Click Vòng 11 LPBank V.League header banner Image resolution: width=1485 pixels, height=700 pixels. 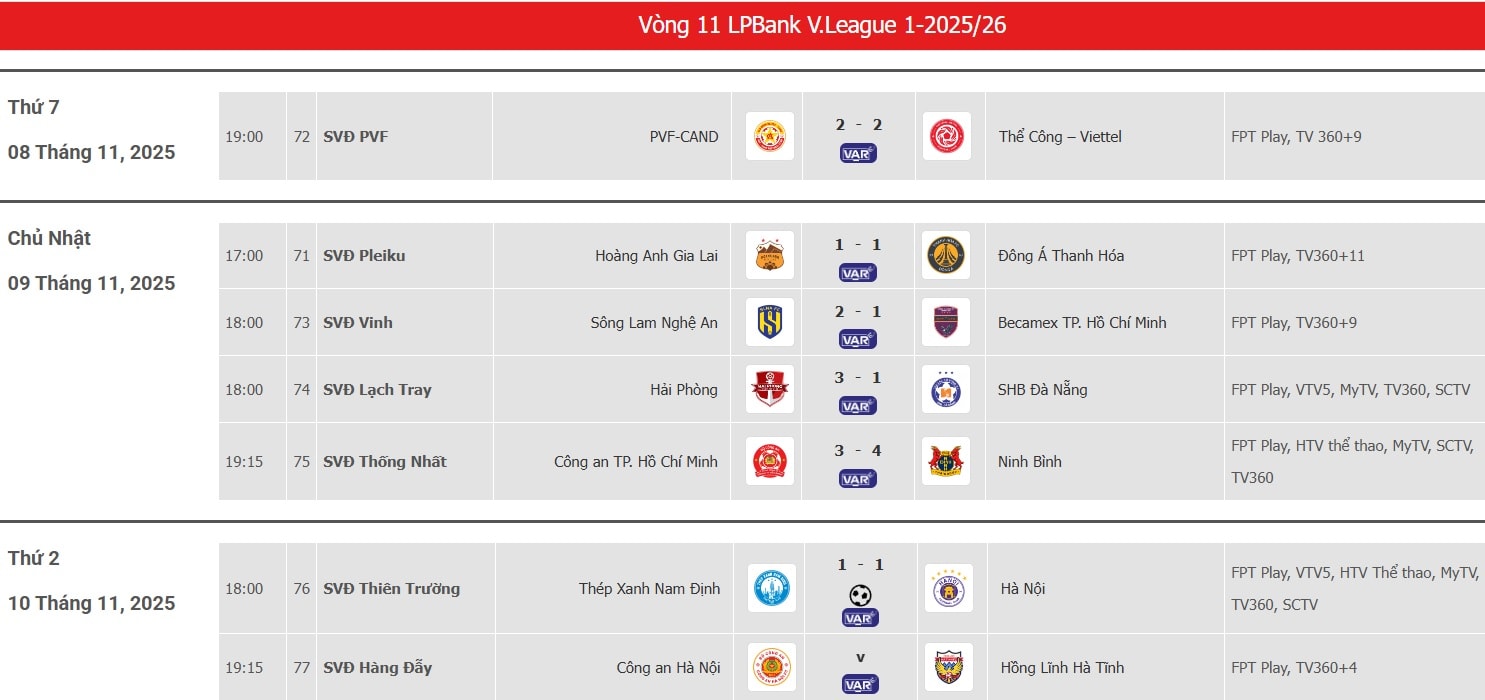[742, 25]
